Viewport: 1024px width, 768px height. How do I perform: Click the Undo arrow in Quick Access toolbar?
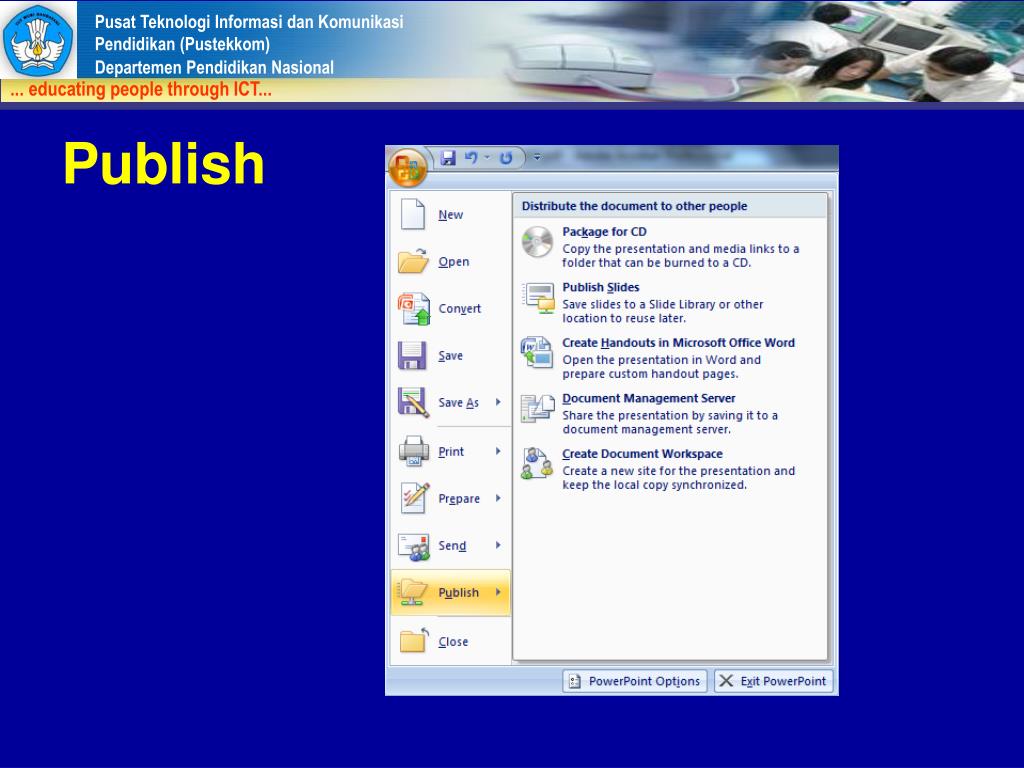[471, 158]
